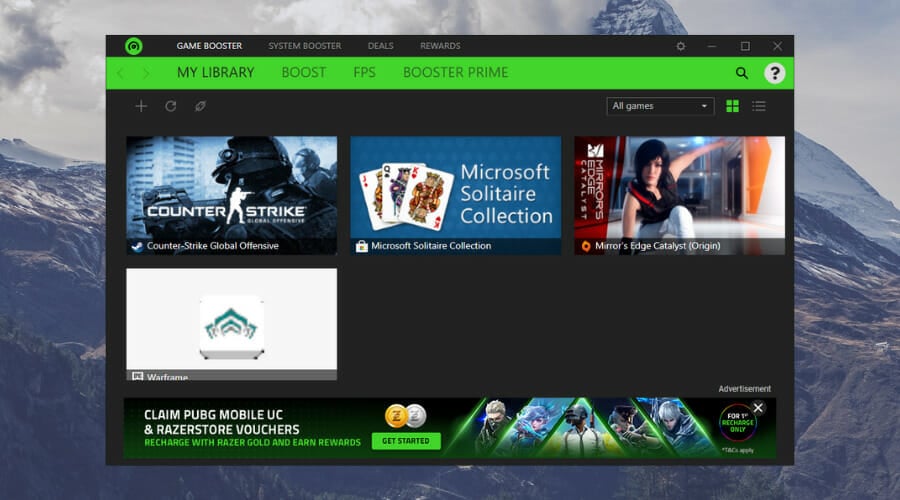
Task: Minimize the Razer Cortex window
Action: (x=712, y=46)
